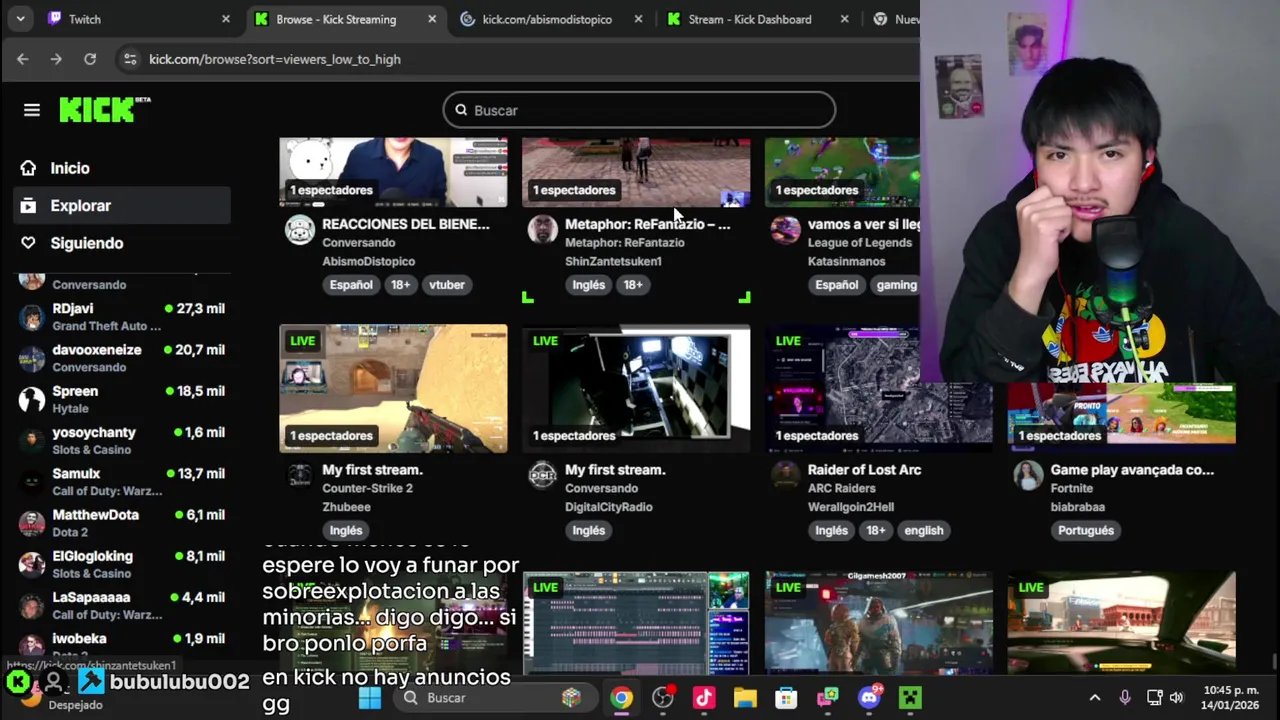Open REACCIONES DEL BIENE... stream title

[x=406, y=224]
